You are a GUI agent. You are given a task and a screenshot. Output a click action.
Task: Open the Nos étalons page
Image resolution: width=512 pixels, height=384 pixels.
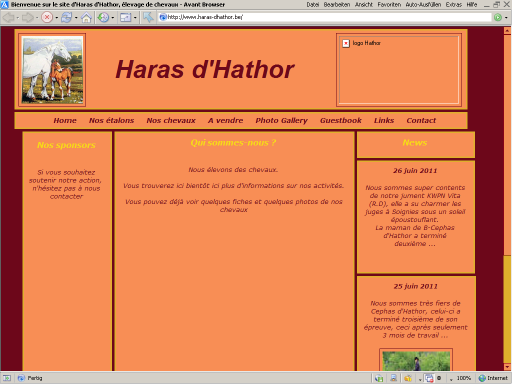tap(111, 120)
